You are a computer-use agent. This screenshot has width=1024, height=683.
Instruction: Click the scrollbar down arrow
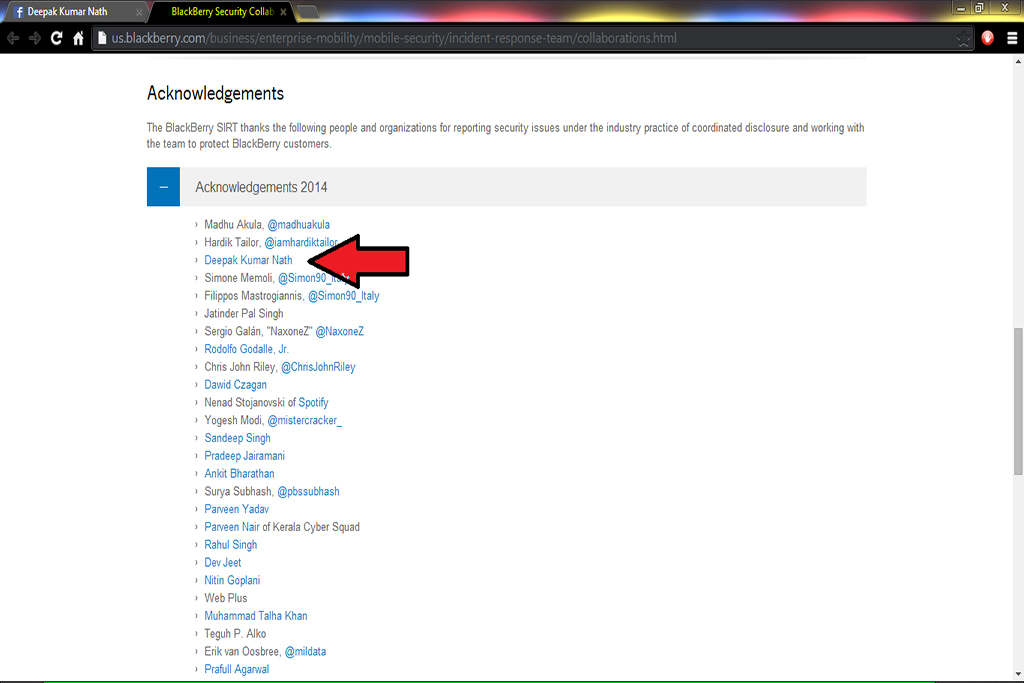click(1017, 675)
